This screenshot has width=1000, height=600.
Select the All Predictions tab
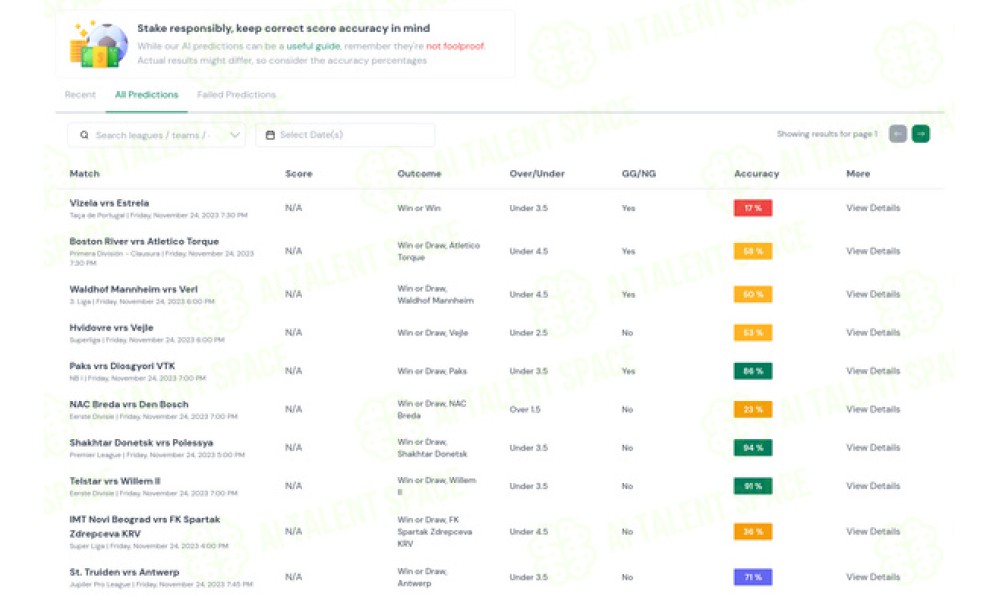tap(147, 94)
